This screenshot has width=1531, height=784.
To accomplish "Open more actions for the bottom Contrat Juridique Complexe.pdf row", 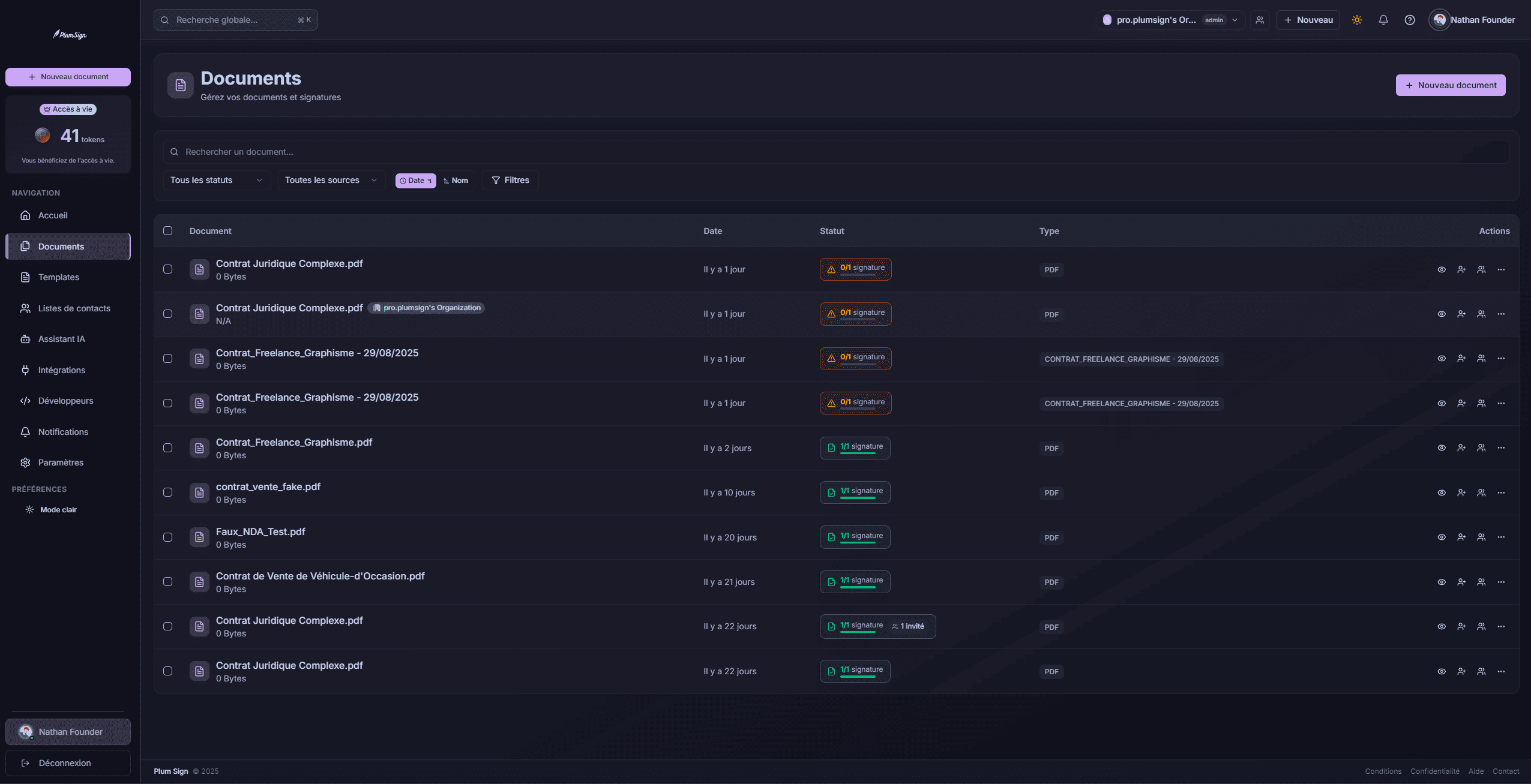I will [1501, 672].
